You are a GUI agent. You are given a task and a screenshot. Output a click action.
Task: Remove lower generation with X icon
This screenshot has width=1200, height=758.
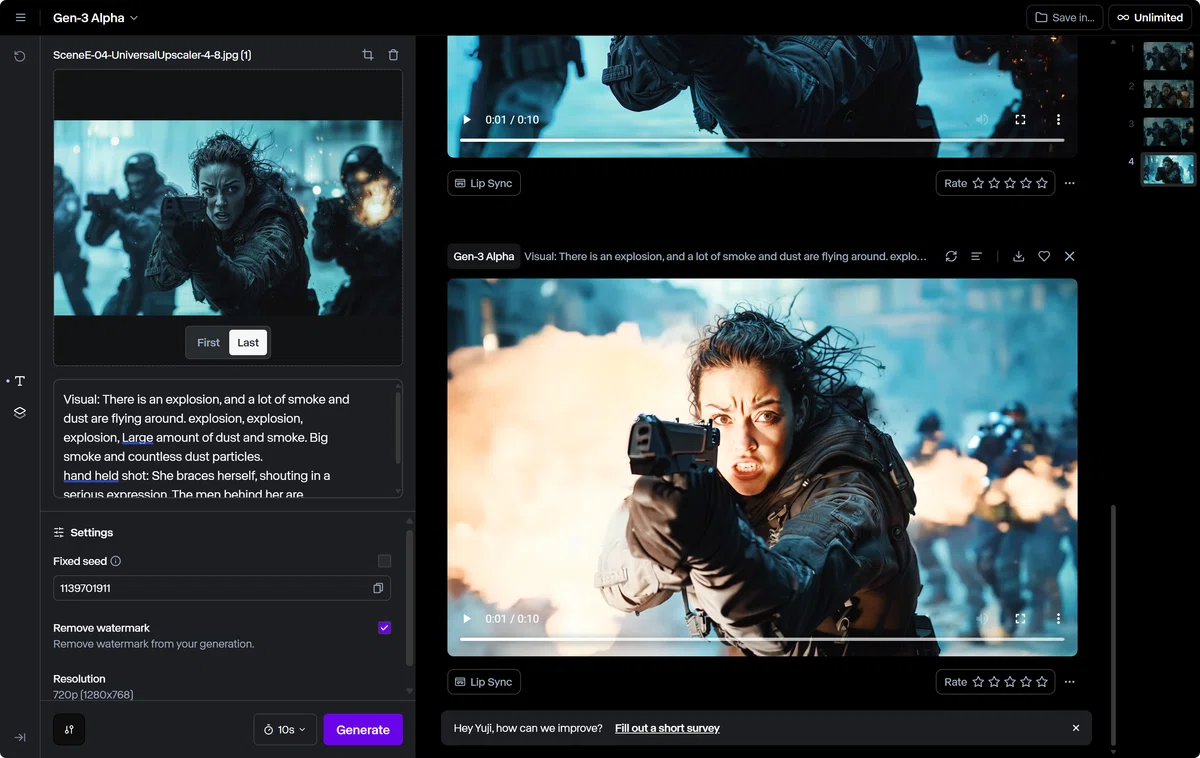[1069, 256]
